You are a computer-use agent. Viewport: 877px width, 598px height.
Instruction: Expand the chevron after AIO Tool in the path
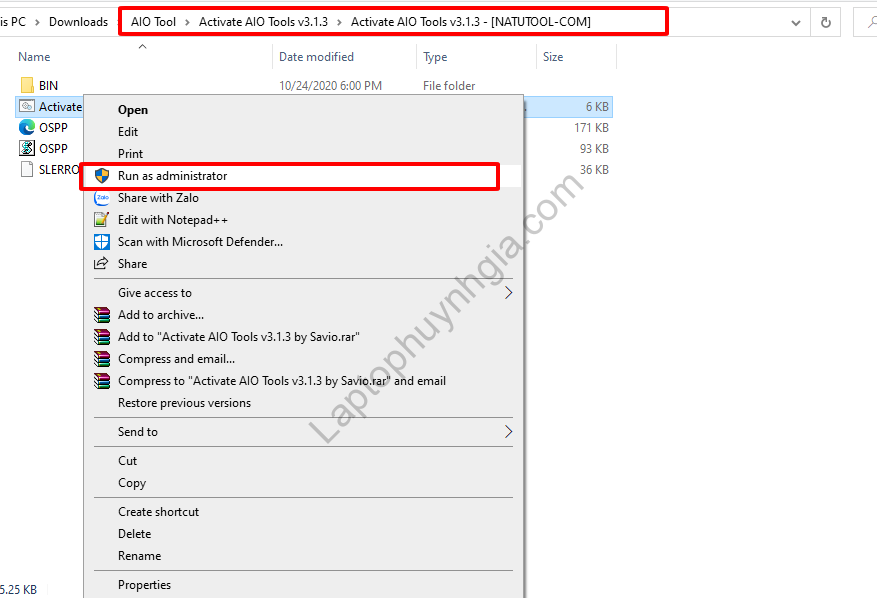tap(187, 22)
